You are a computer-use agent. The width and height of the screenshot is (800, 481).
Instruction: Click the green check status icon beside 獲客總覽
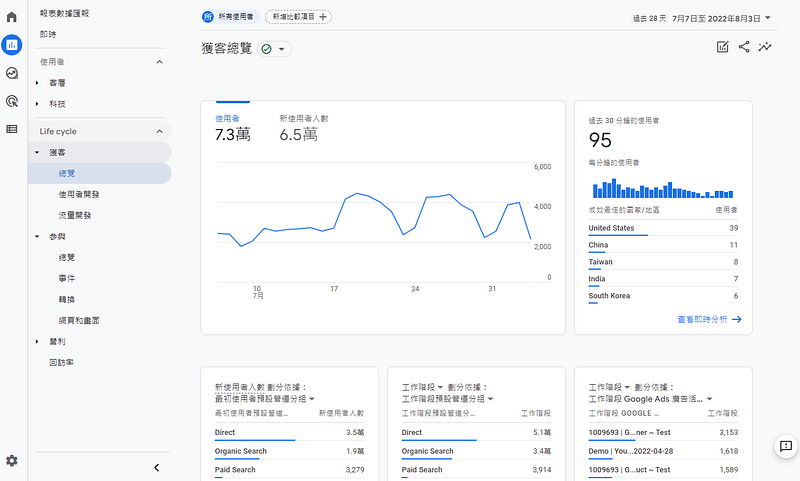[x=266, y=49]
